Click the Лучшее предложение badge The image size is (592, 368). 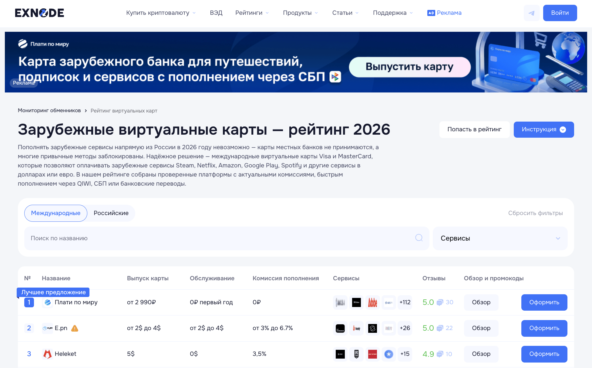pos(53,293)
